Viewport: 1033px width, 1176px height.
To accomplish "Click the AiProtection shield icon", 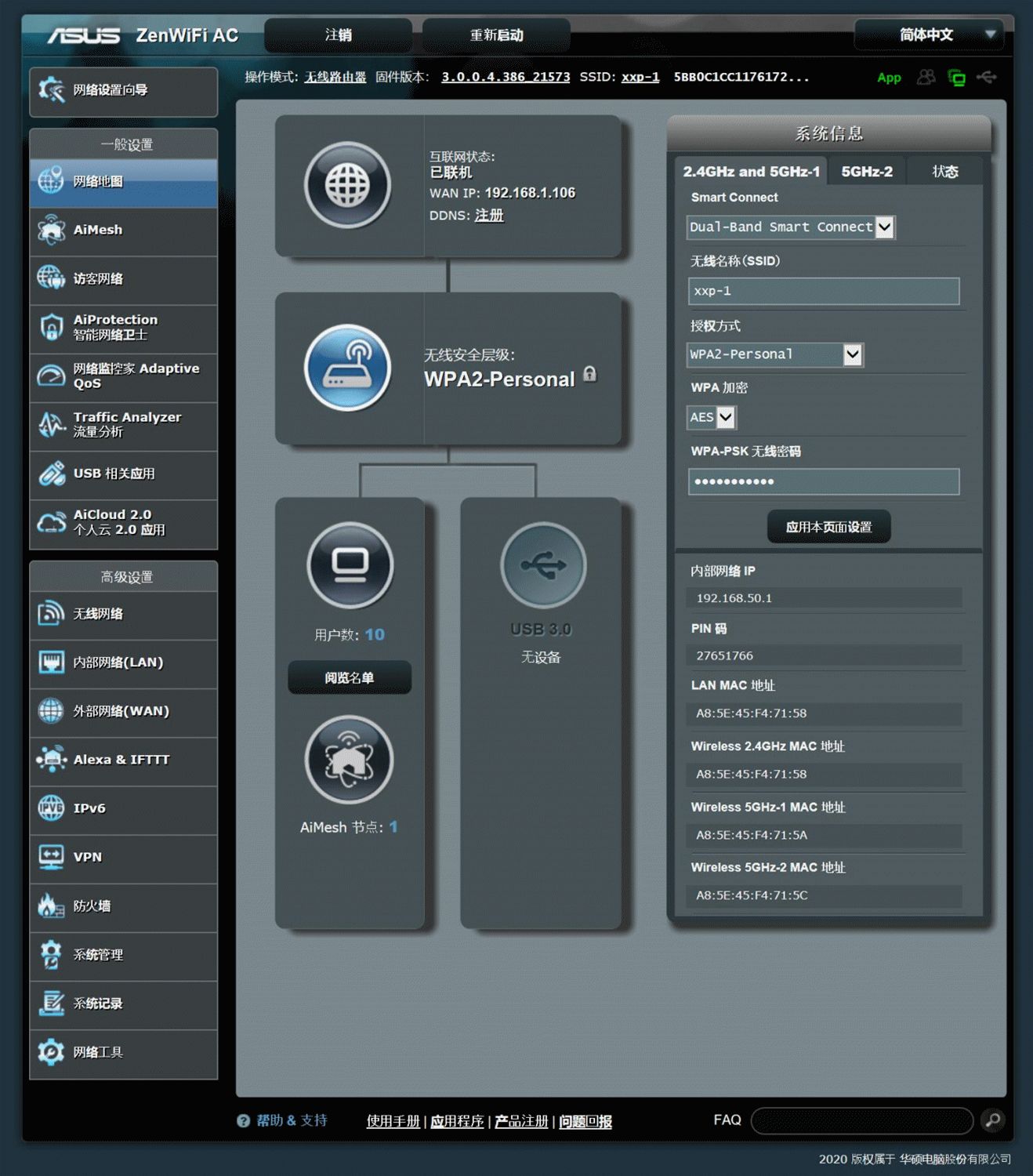I will click(51, 328).
